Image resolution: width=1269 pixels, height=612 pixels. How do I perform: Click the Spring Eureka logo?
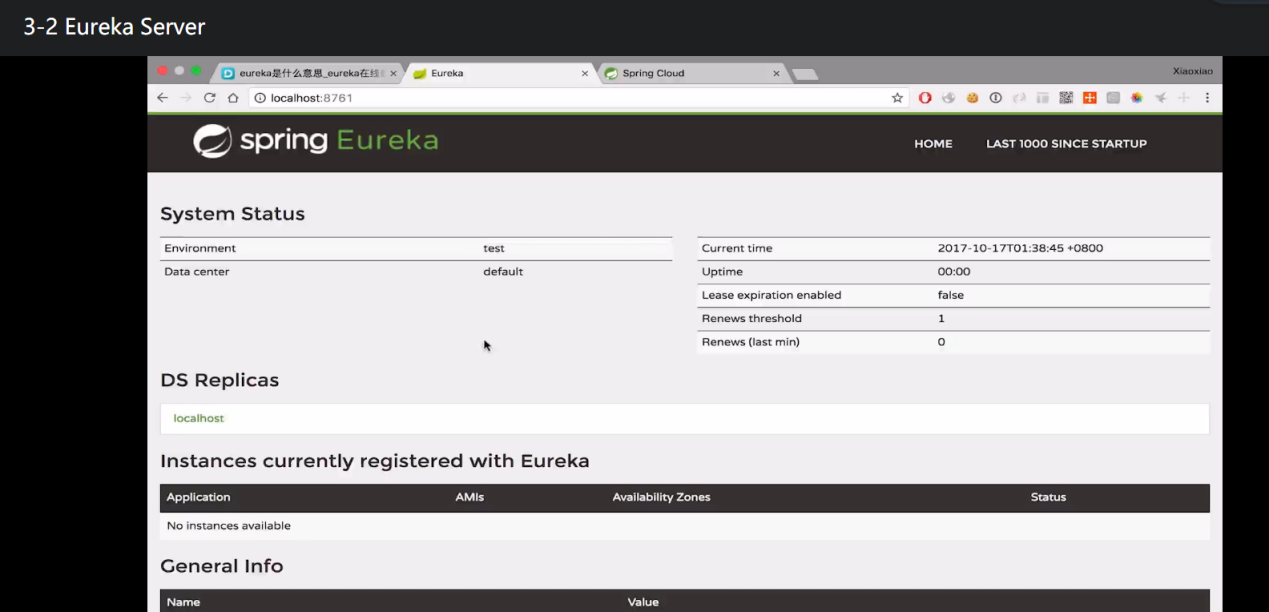316,141
